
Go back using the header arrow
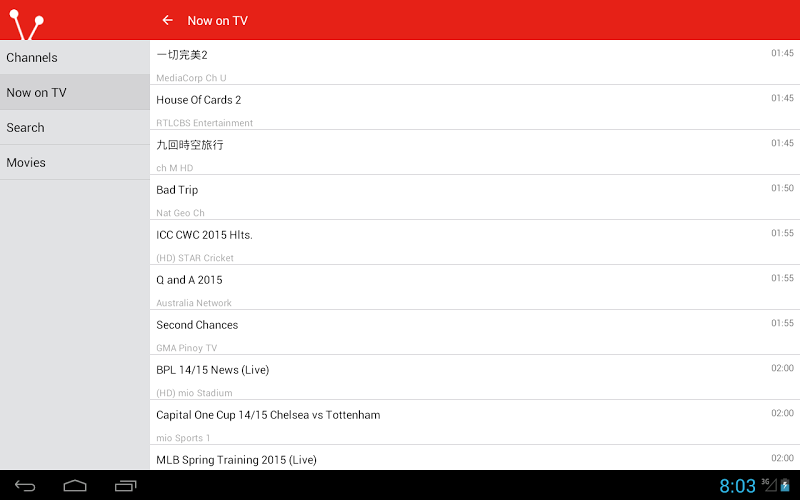[x=167, y=20]
